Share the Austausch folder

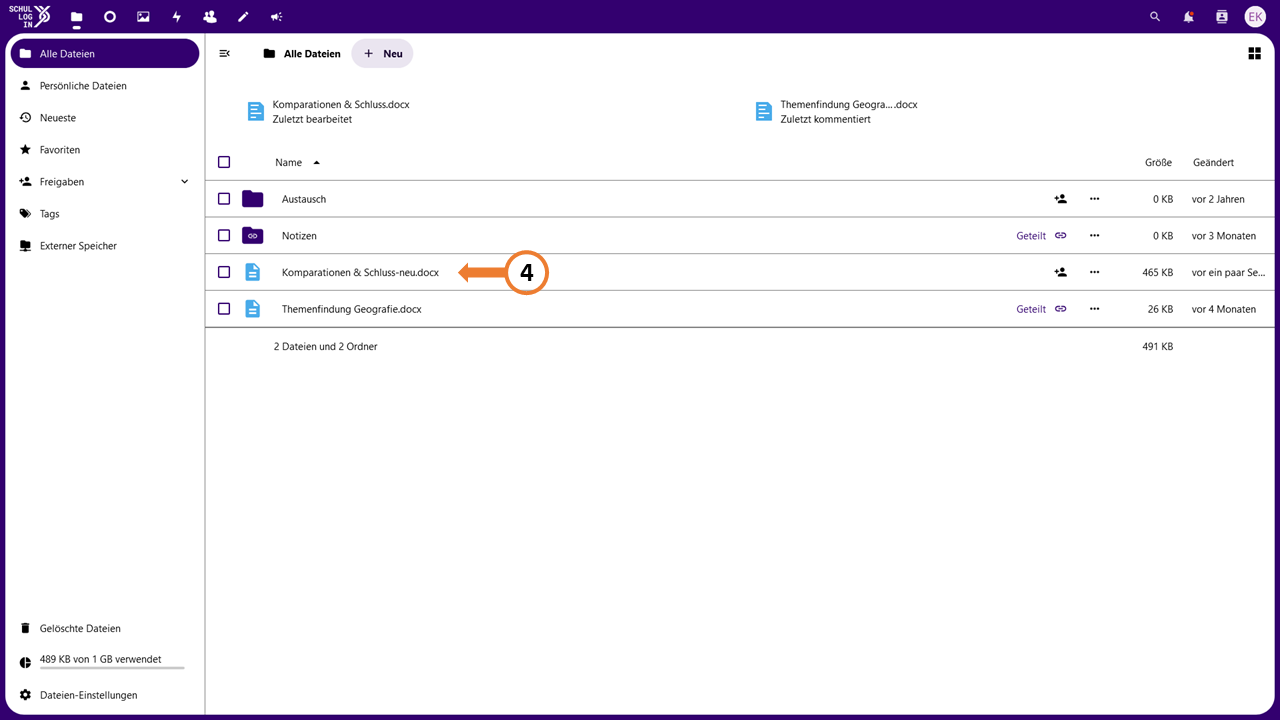click(x=1061, y=199)
